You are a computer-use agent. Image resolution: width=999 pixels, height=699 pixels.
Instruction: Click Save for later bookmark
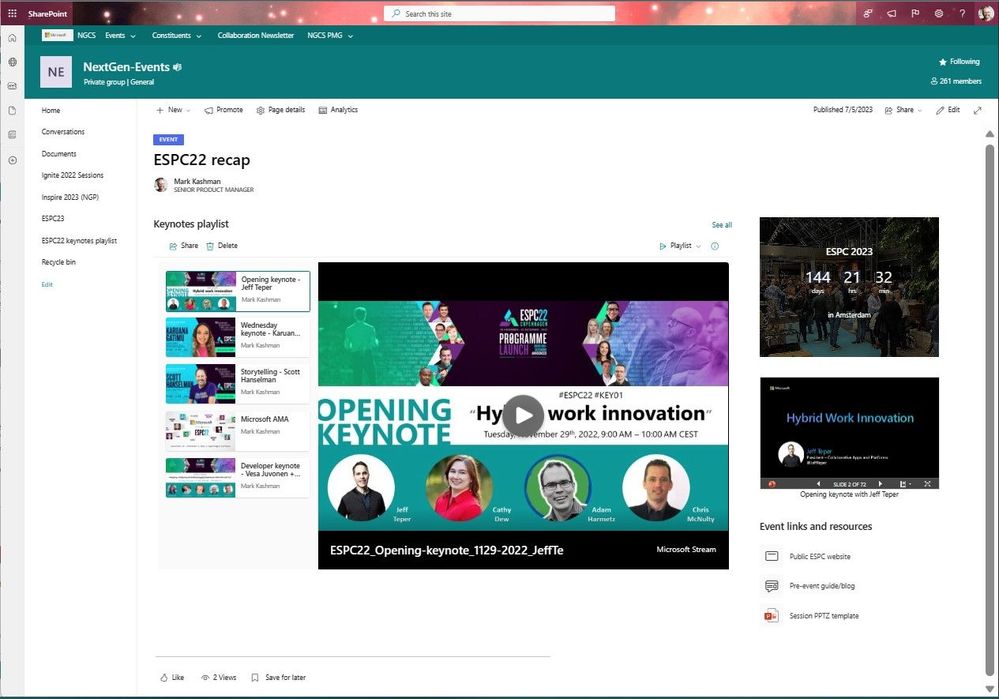pos(278,677)
